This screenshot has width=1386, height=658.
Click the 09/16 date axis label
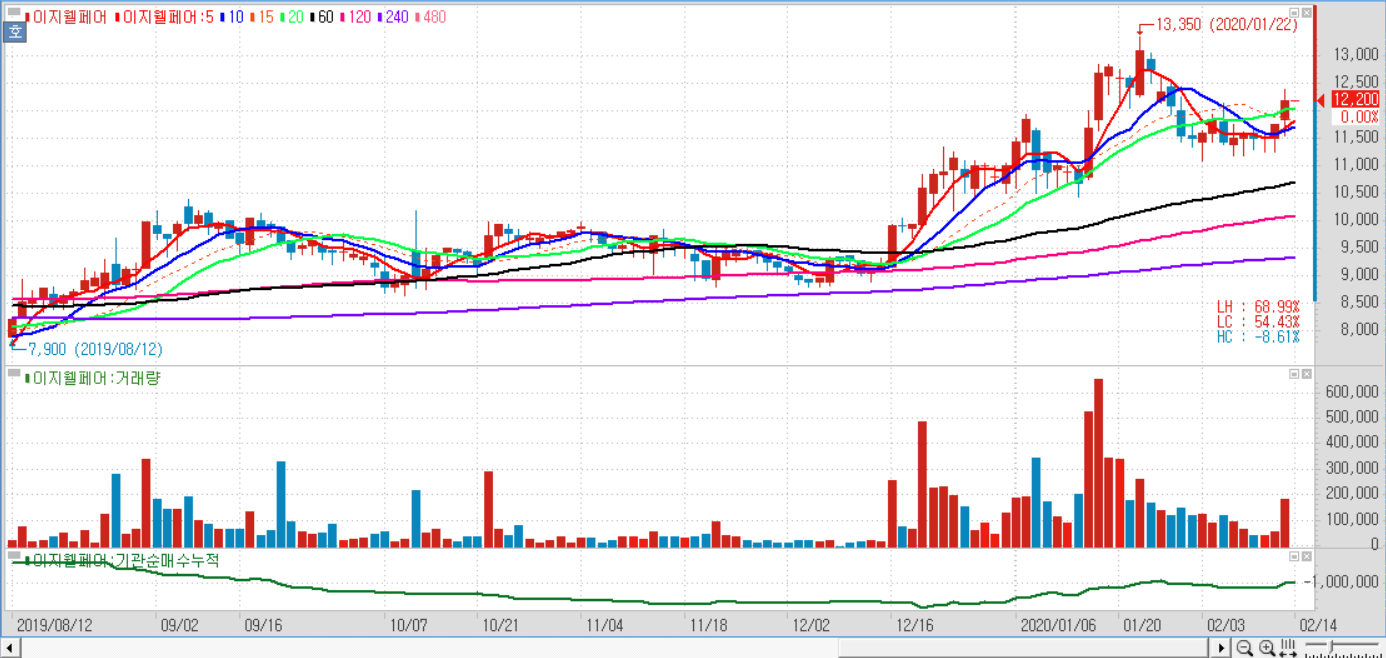263,625
